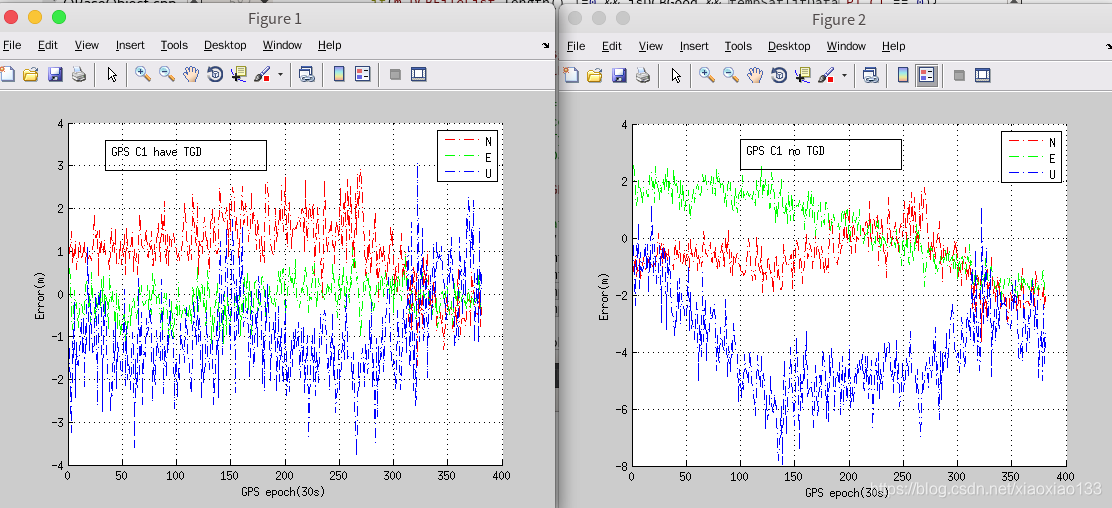
Task: Activate Zoom Out tool in Figure 1
Action: [167, 74]
